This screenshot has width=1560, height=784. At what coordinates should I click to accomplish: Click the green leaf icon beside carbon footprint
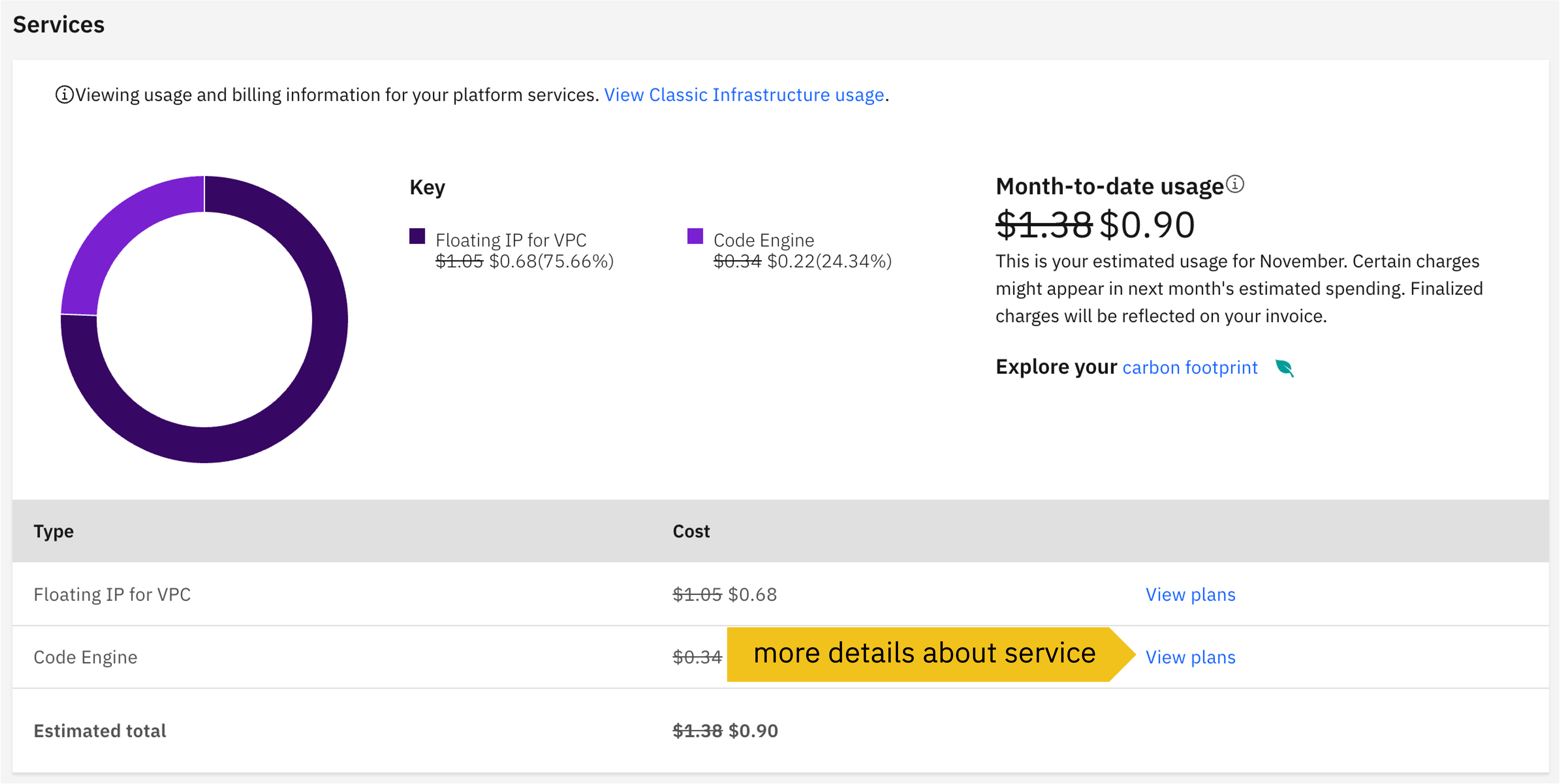pyautogui.click(x=1284, y=368)
